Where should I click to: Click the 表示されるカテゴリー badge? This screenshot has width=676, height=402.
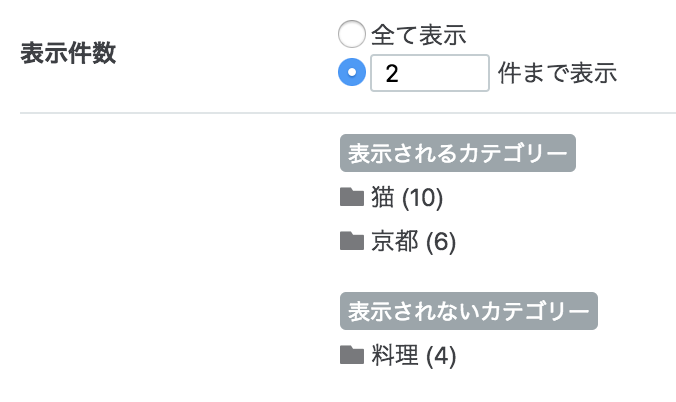coord(458,153)
